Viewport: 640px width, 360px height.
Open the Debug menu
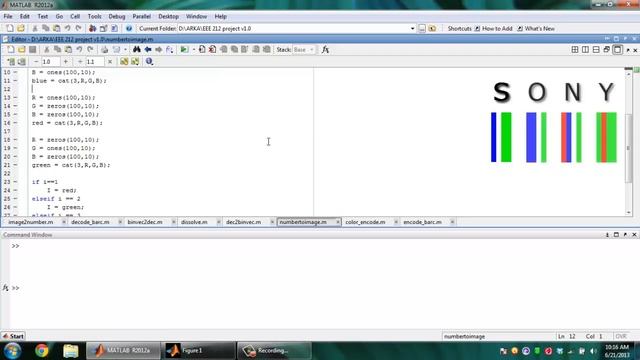pos(117,16)
